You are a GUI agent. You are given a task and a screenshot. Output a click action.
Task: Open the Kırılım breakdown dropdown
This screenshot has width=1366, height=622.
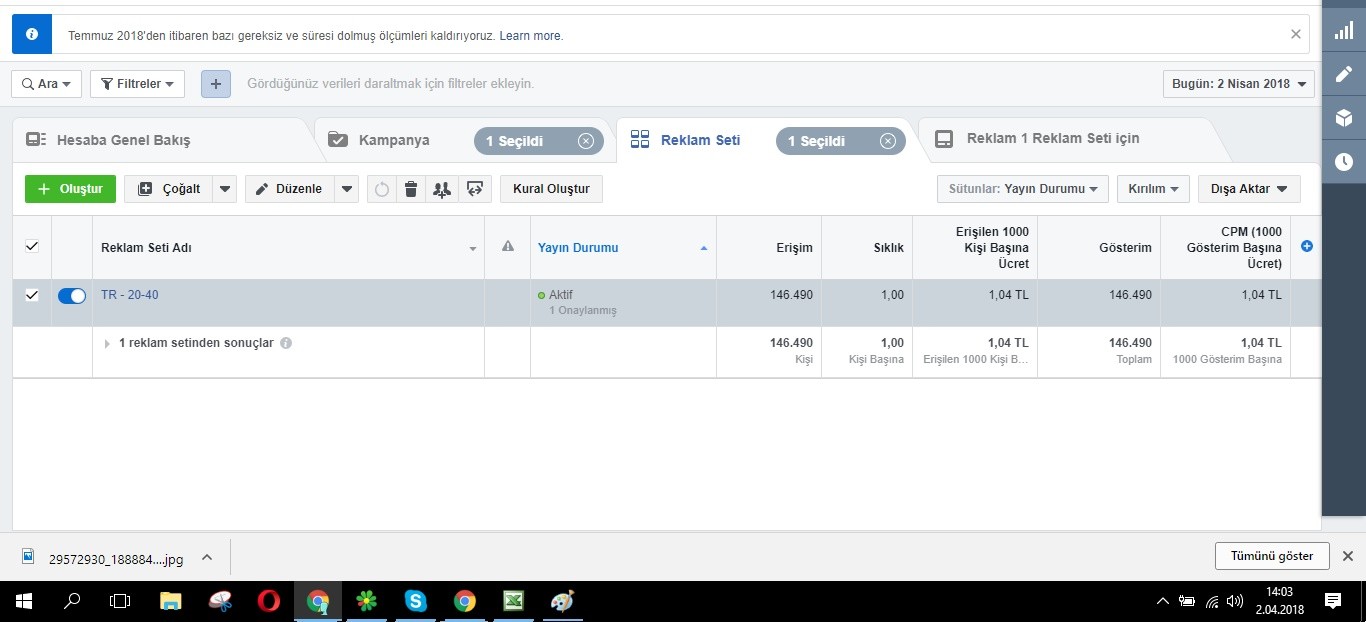click(x=1153, y=189)
